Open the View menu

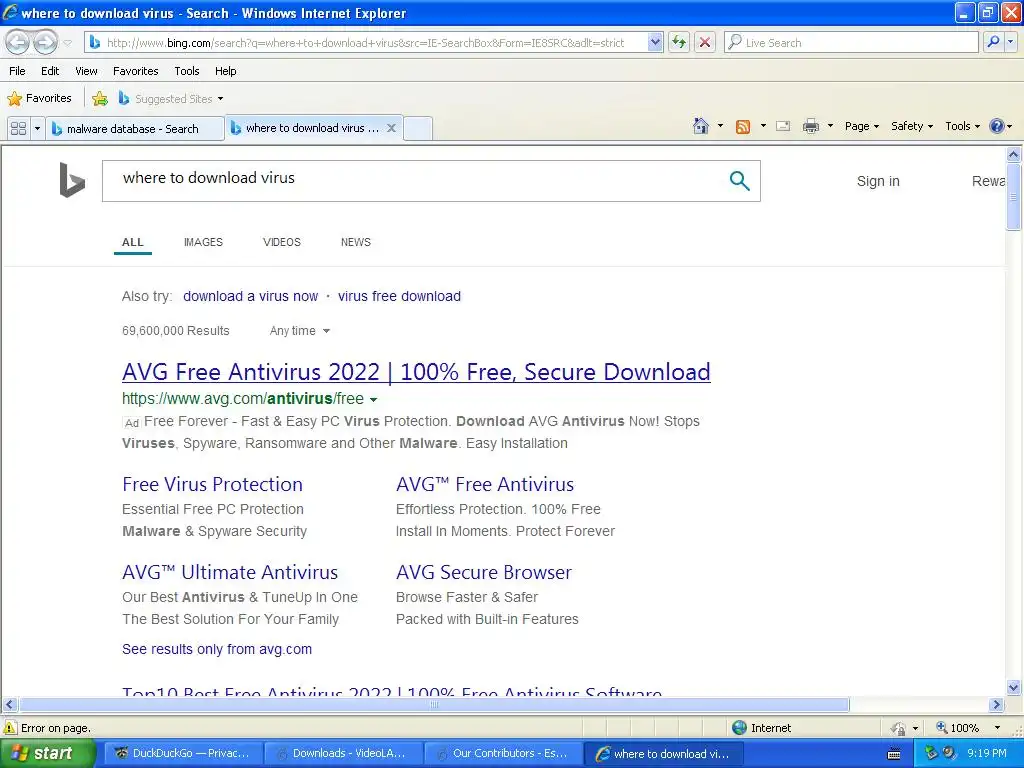coord(86,71)
